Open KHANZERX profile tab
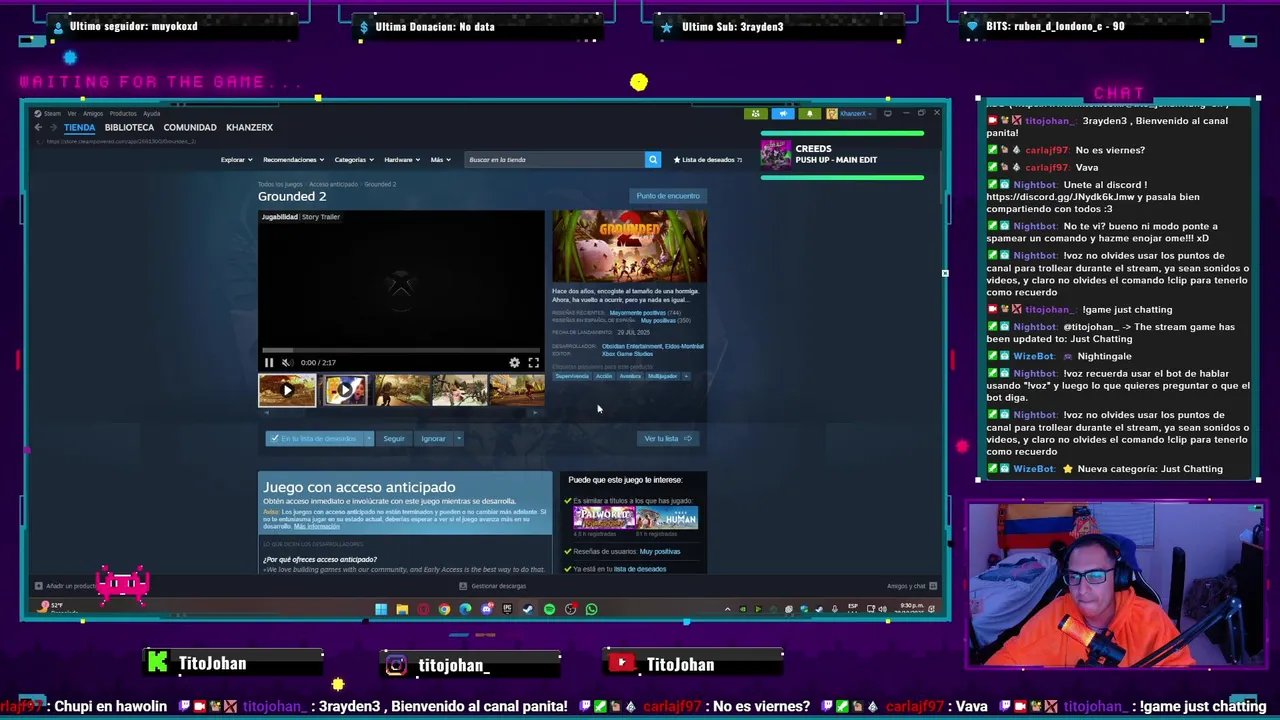1280x720 pixels. point(249,127)
